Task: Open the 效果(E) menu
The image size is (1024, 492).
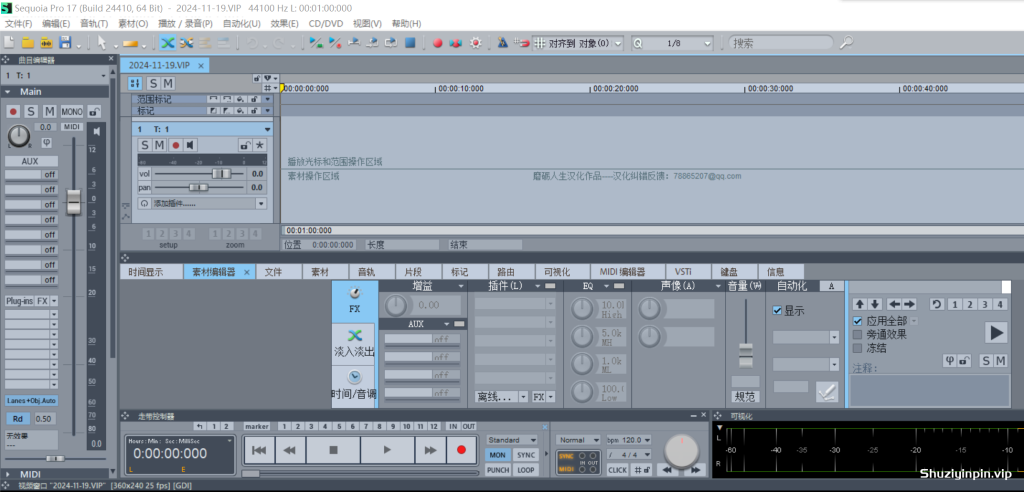Action: click(x=284, y=24)
